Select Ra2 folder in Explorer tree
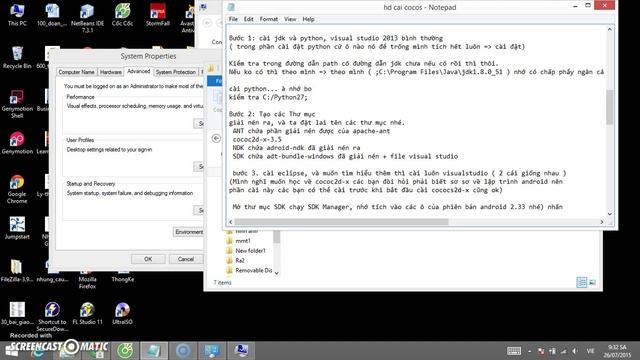Viewport: 640px width, 360px height. [x=240, y=260]
